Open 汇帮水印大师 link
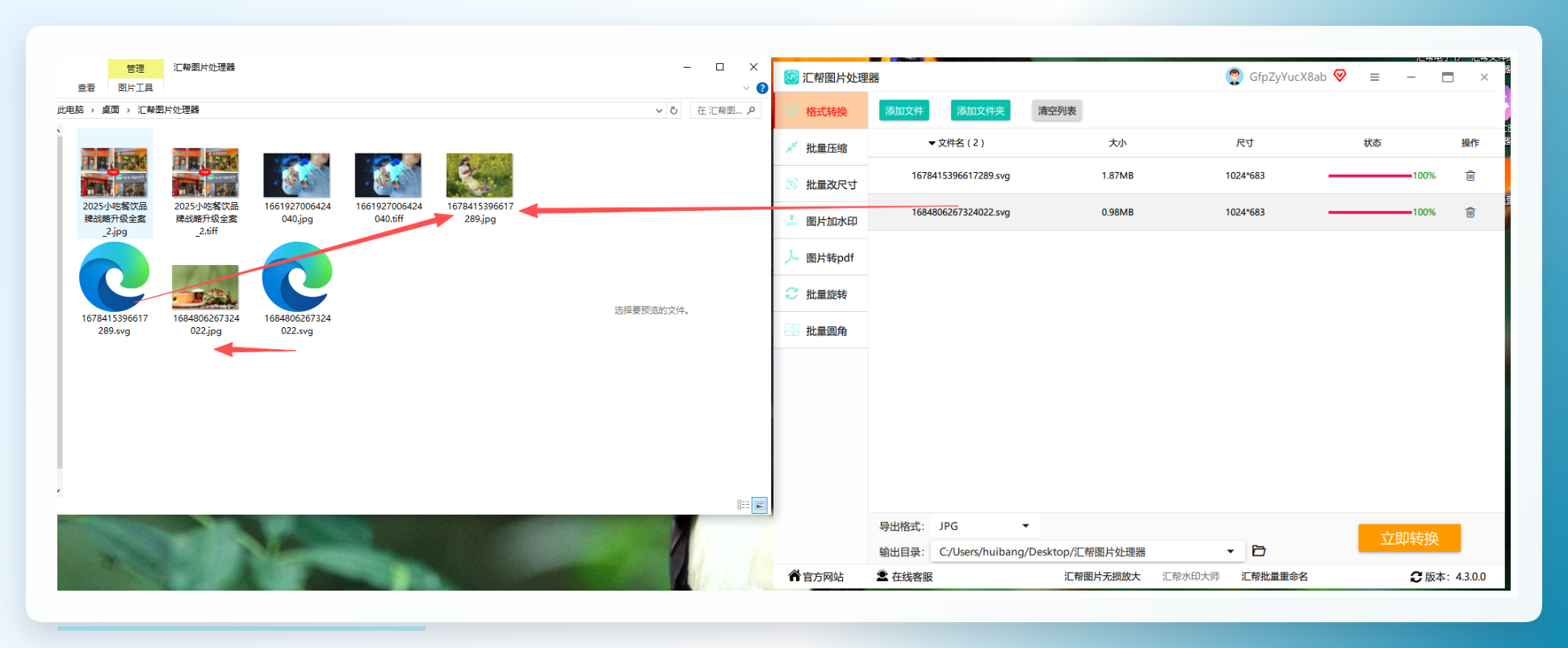Image resolution: width=1568 pixels, height=648 pixels. click(1191, 576)
